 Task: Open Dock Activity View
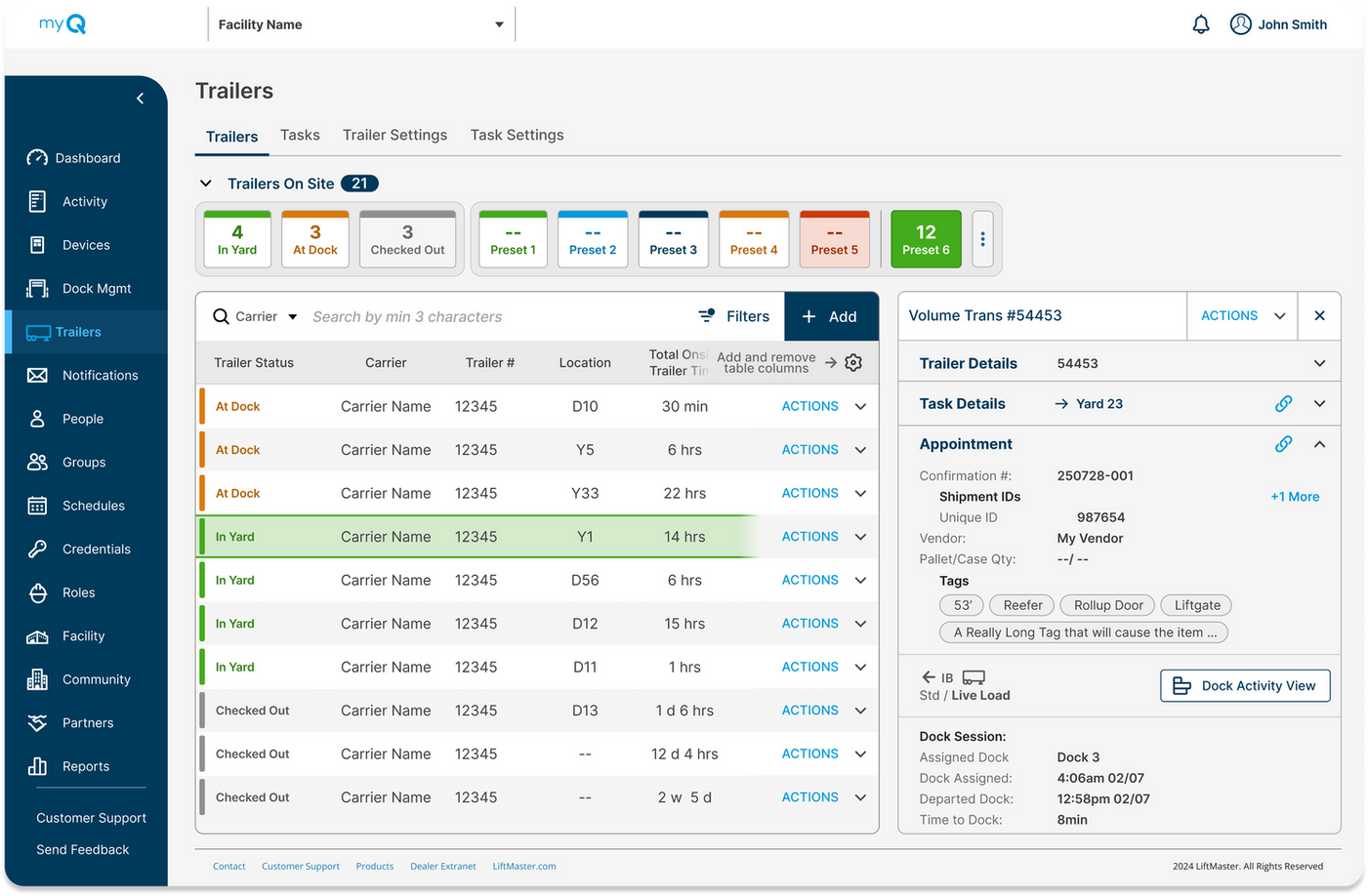[x=1245, y=685]
